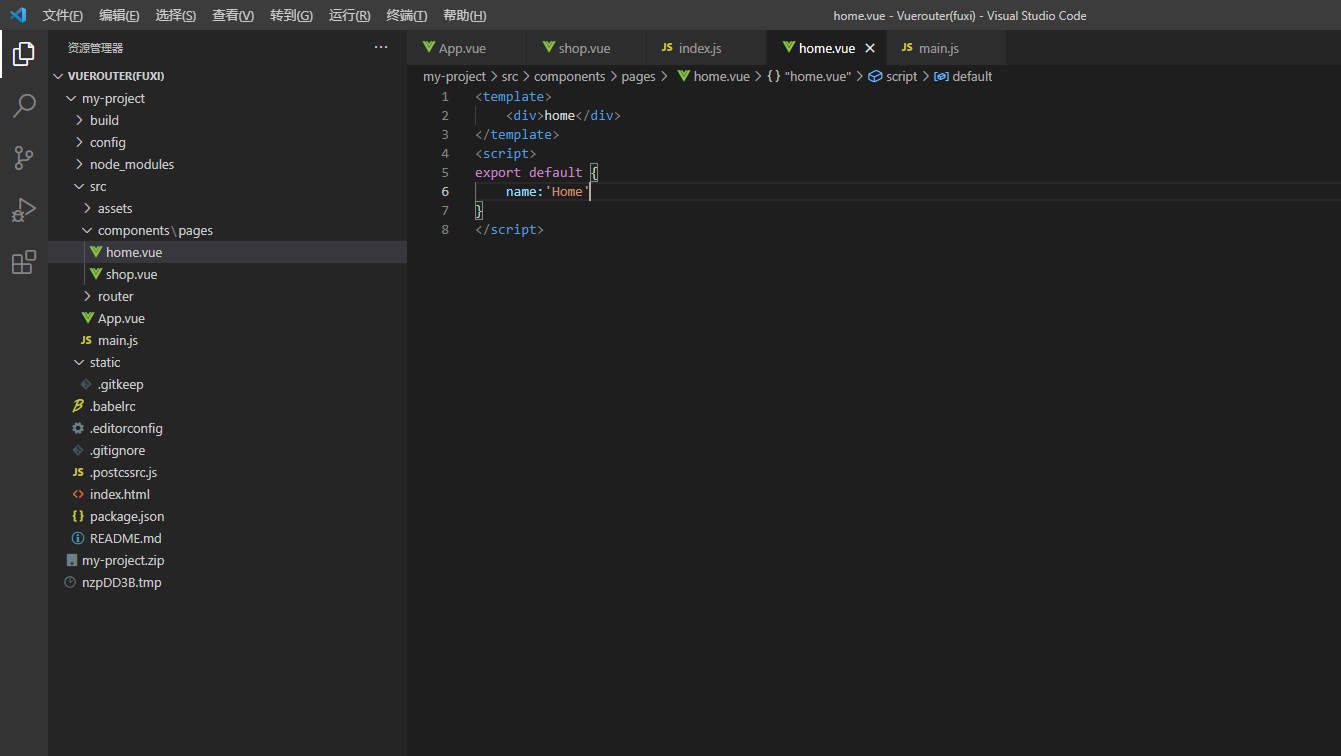This screenshot has width=1341, height=756.
Task: Click the archive icon beside my-project.zip
Action: click(70, 560)
